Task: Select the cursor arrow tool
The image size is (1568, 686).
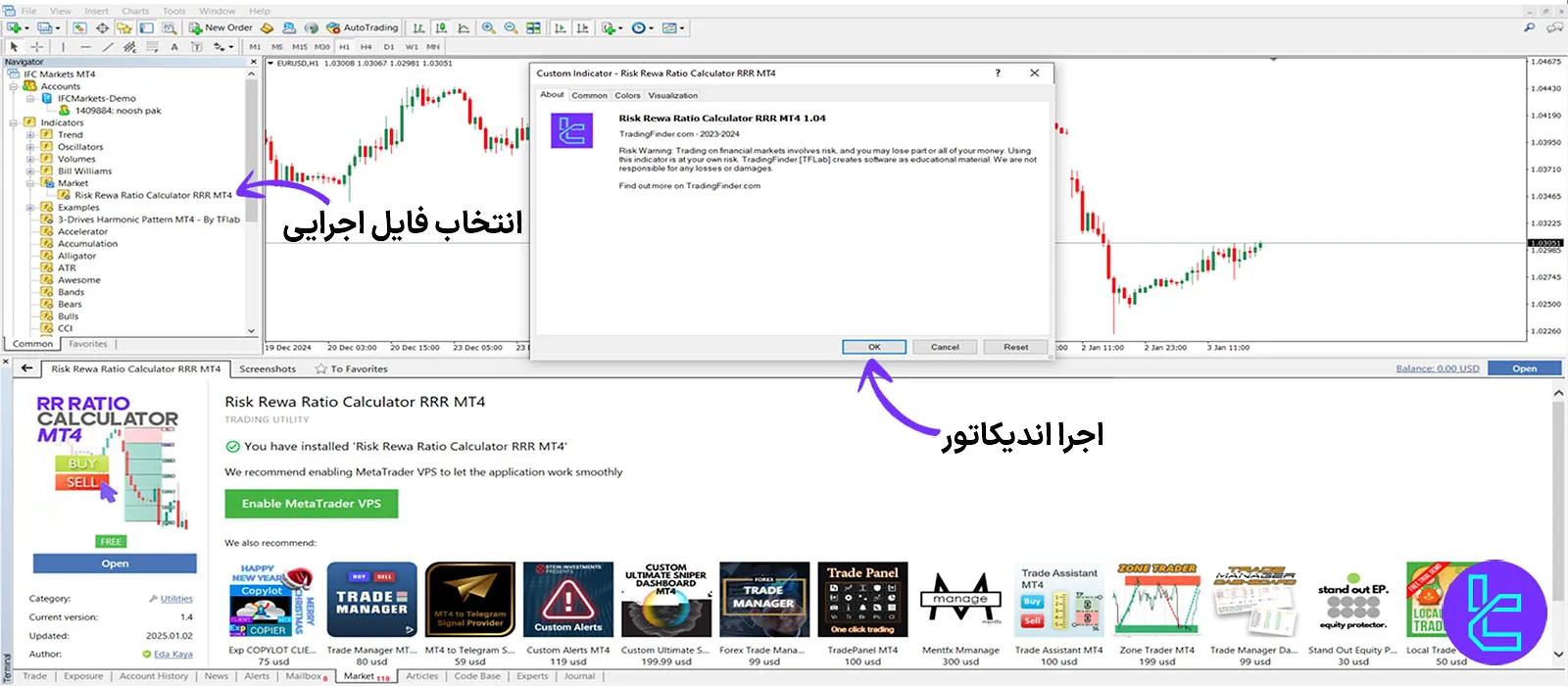Action: click(14, 46)
